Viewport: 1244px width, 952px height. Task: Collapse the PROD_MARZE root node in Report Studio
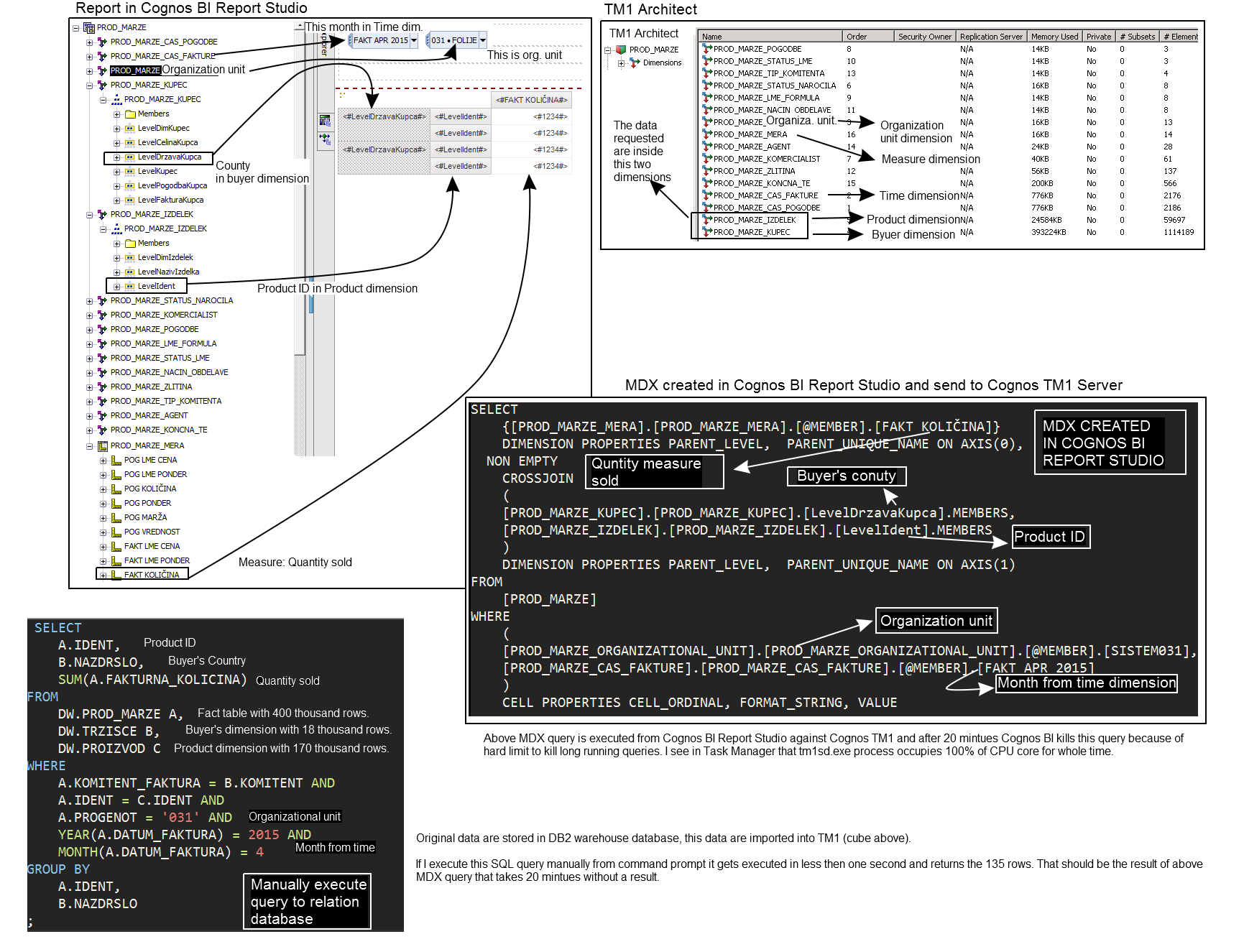pos(75,28)
